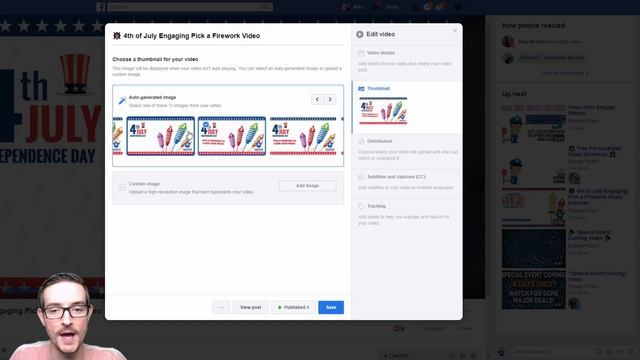Choose the third auto-generated thumbnail
Viewport: 640px width, 360px height.
pos(303,136)
